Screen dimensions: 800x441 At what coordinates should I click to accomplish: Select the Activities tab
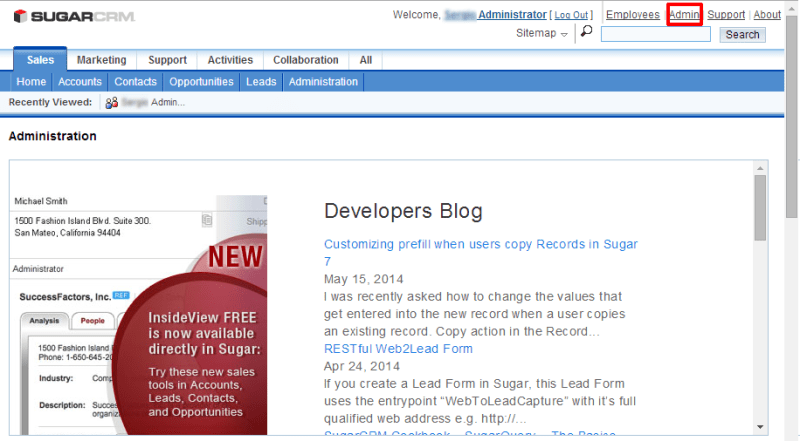pyautogui.click(x=230, y=60)
